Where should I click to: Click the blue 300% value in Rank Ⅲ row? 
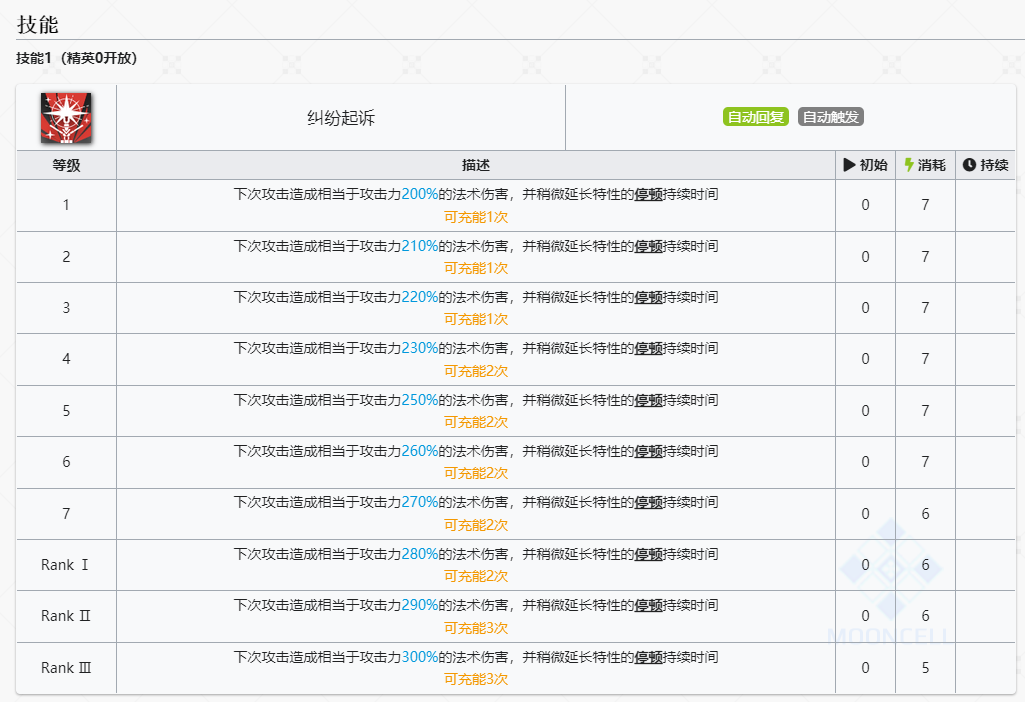[x=420, y=657]
